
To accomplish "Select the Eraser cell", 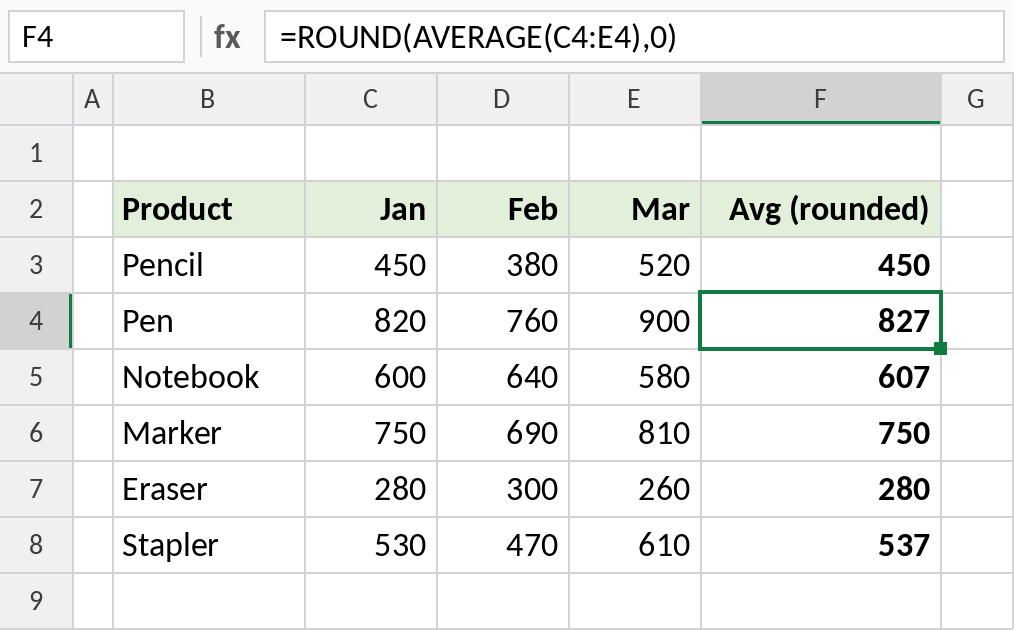I will (x=209, y=489).
